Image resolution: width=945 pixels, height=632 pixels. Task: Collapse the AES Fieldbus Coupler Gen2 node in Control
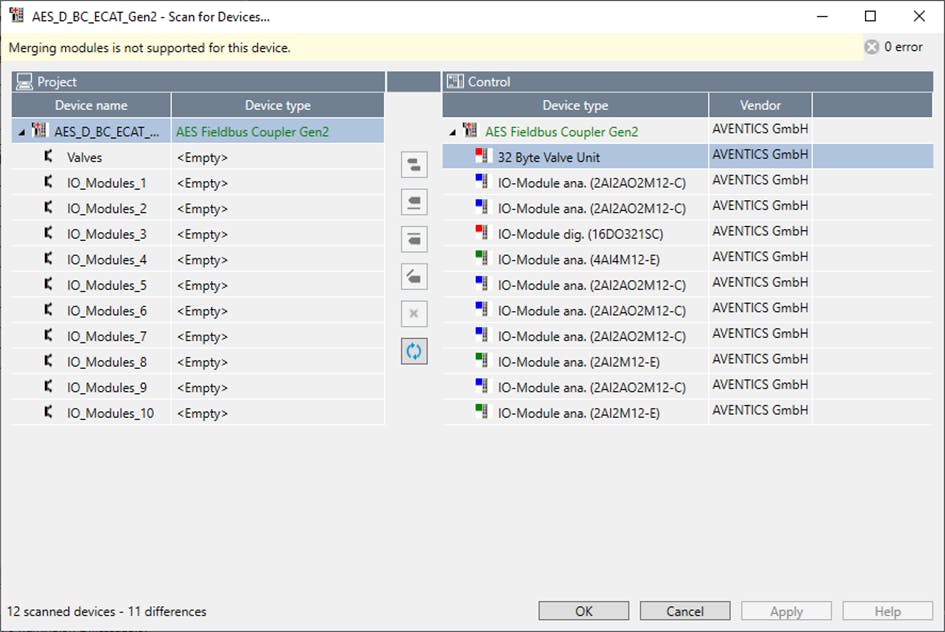(453, 132)
